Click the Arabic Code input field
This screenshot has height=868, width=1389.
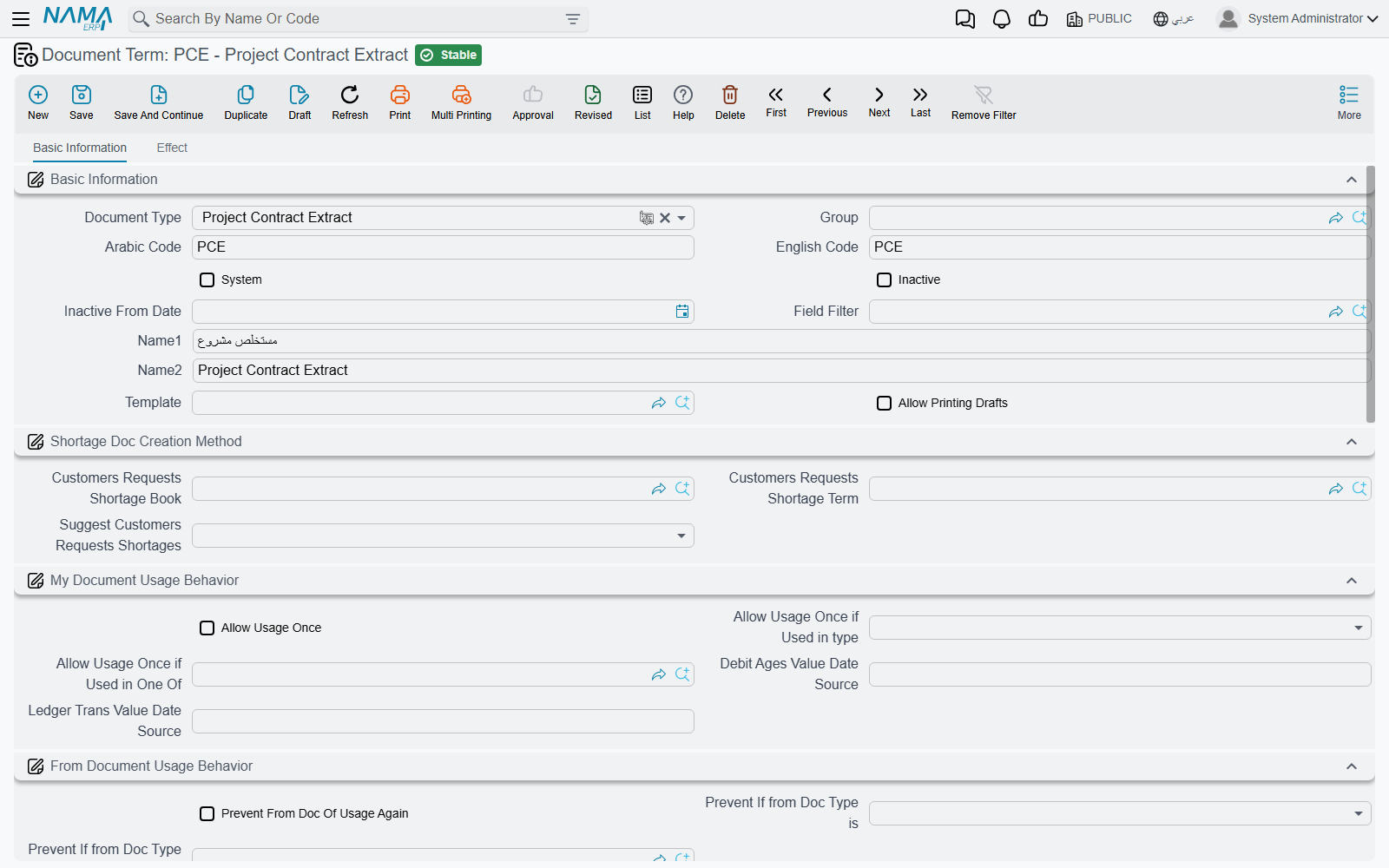tap(443, 247)
